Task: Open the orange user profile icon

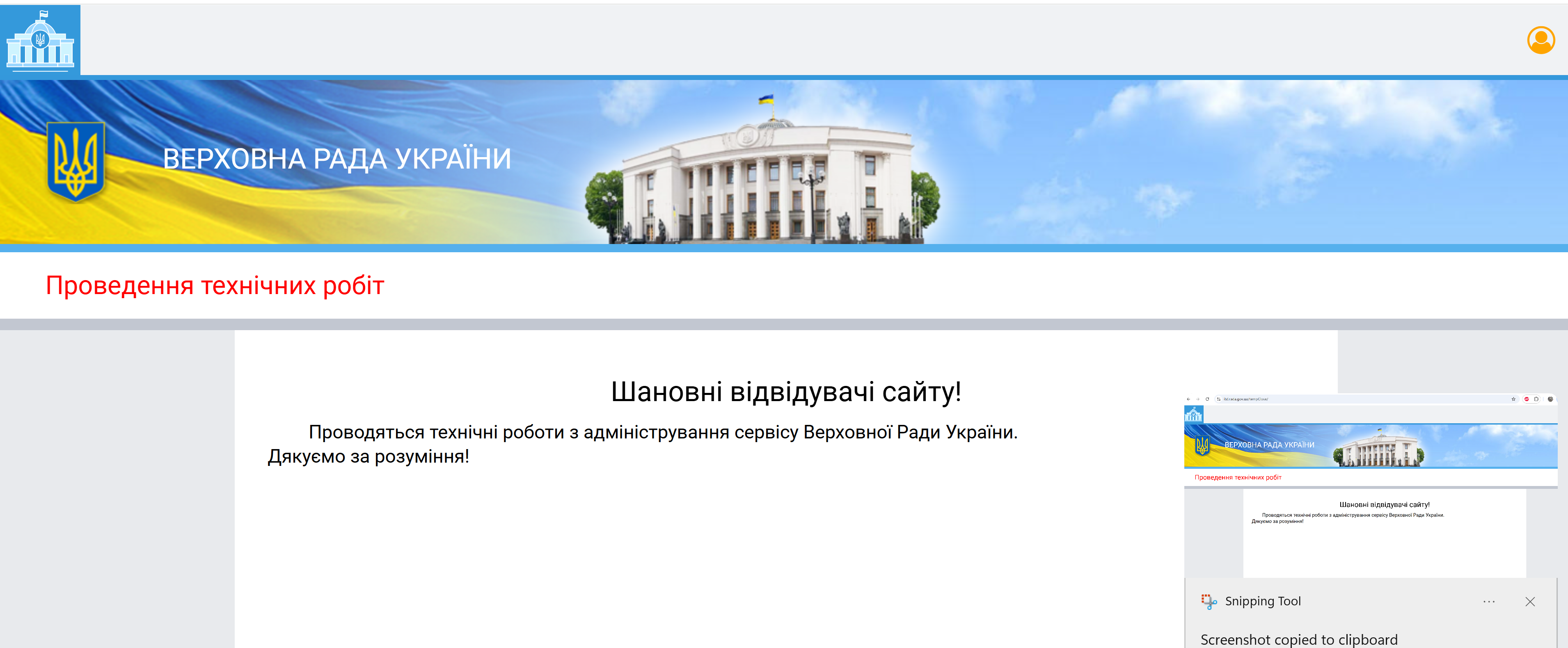Action: tap(1541, 41)
